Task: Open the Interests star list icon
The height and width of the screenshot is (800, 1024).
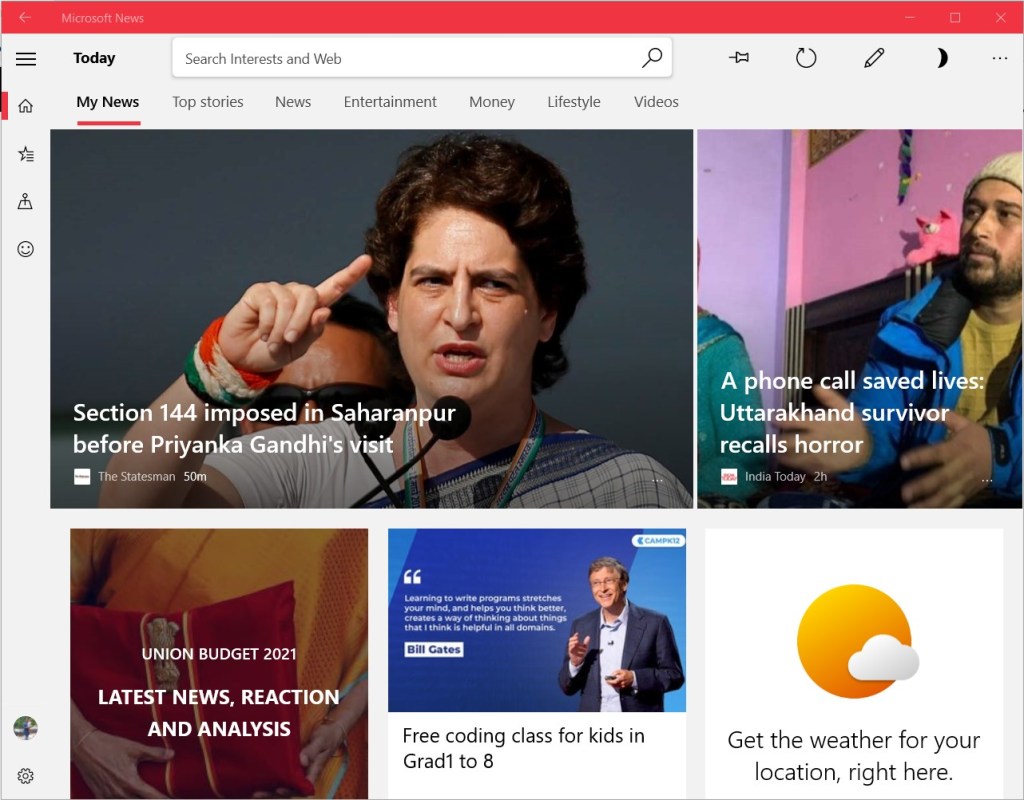Action: click(x=26, y=154)
